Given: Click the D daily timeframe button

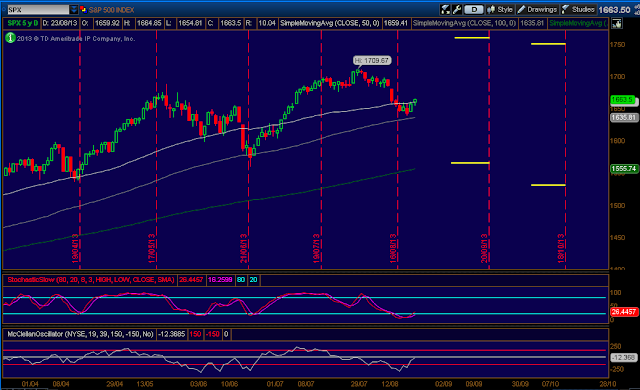Looking at the screenshot, I should [x=474, y=9].
